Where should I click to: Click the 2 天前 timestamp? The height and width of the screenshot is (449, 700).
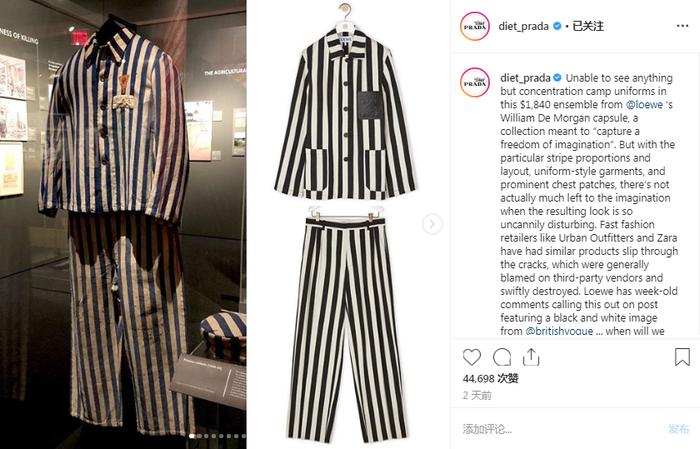(477, 395)
